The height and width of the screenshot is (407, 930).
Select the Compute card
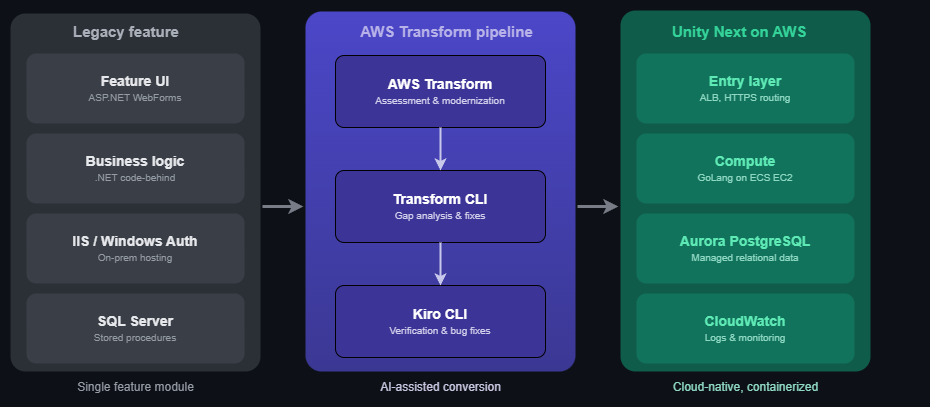coord(745,168)
